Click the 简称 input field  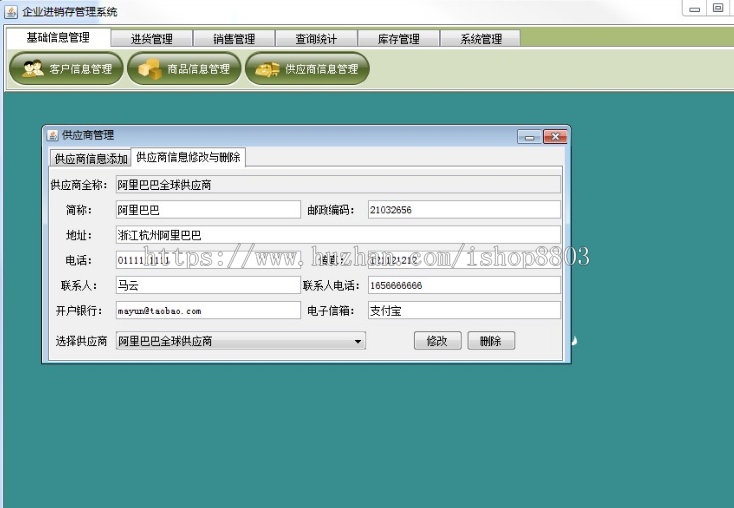pos(208,209)
